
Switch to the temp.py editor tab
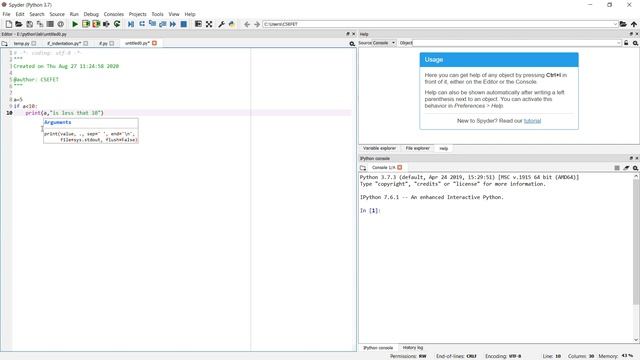point(22,43)
